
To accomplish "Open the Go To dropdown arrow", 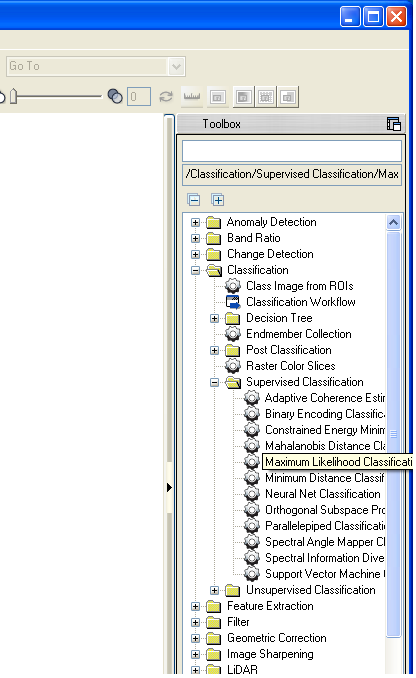I will (176, 67).
